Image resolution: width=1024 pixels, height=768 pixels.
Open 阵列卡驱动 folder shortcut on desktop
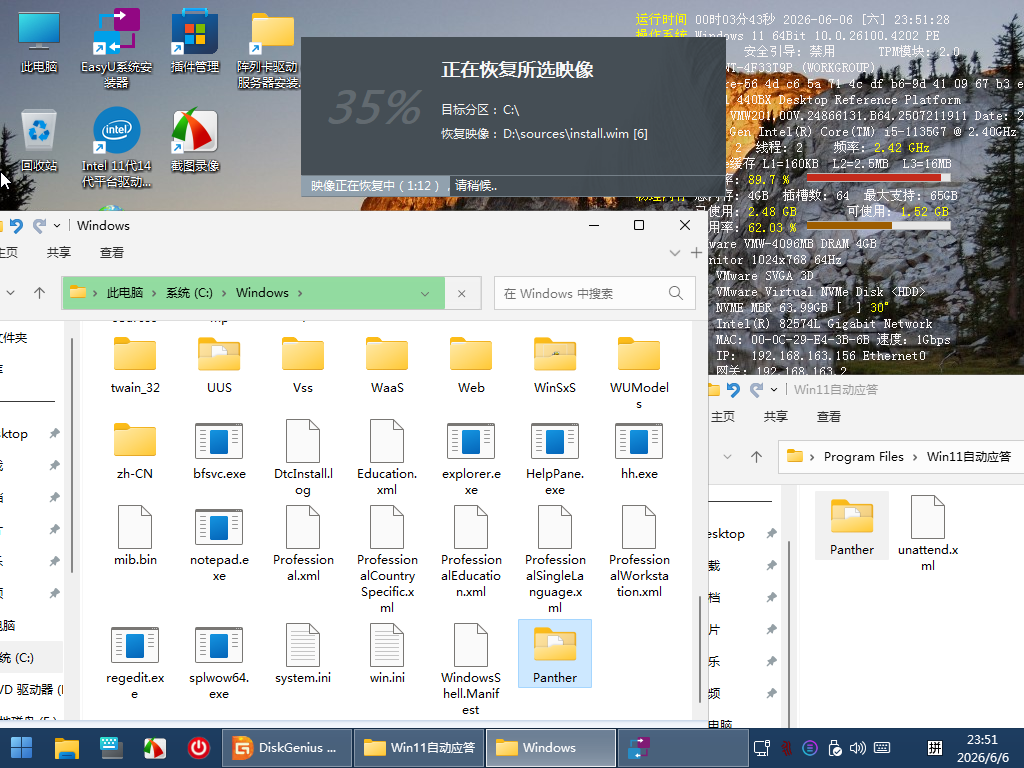pos(269,50)
